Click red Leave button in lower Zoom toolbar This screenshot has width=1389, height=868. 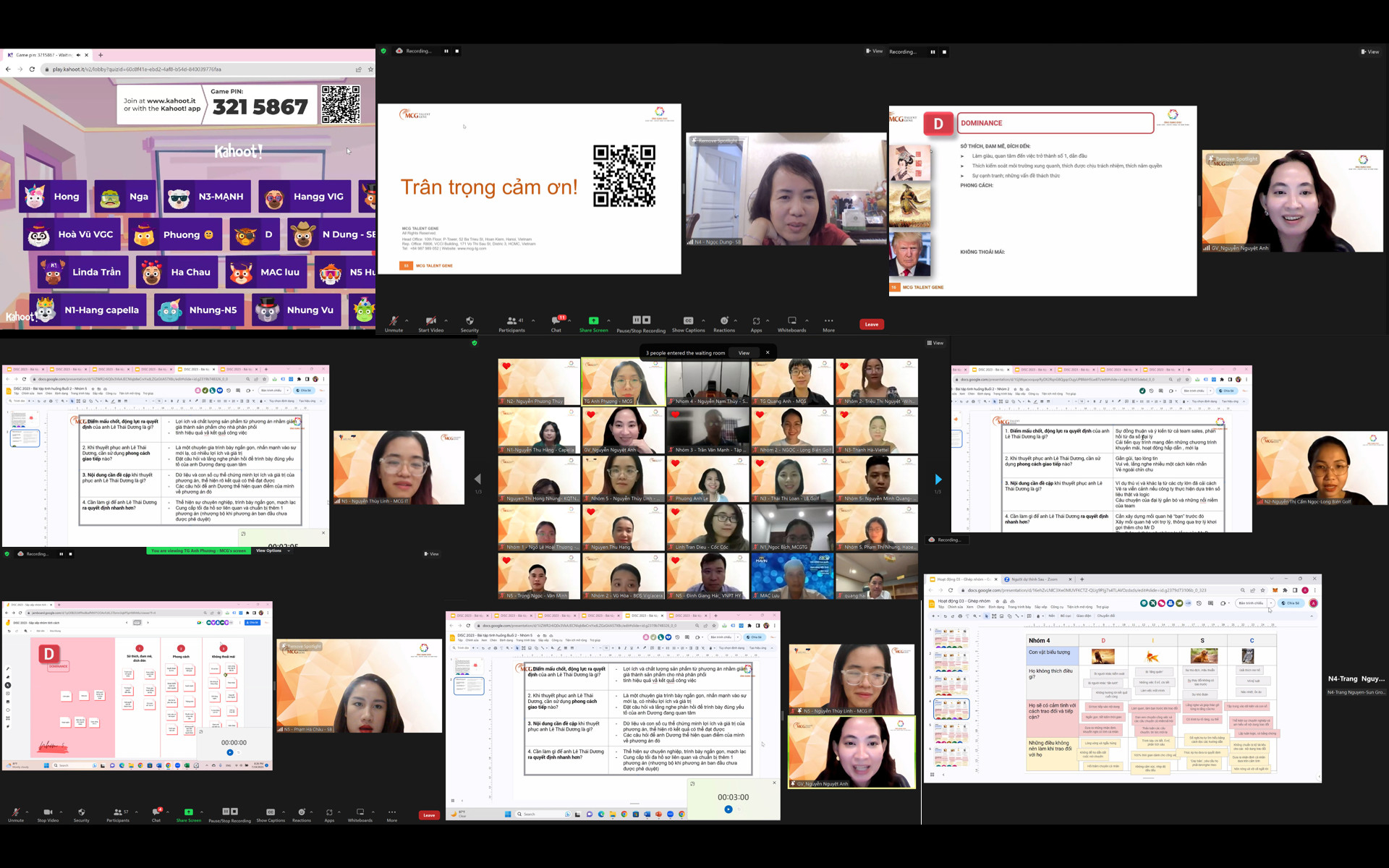(x=429, y=815)
